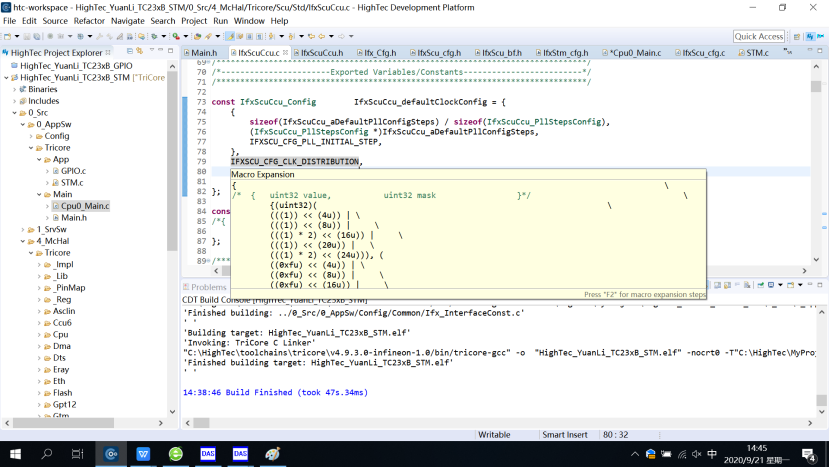Open Task View on the taskbar

click(78, 454)
